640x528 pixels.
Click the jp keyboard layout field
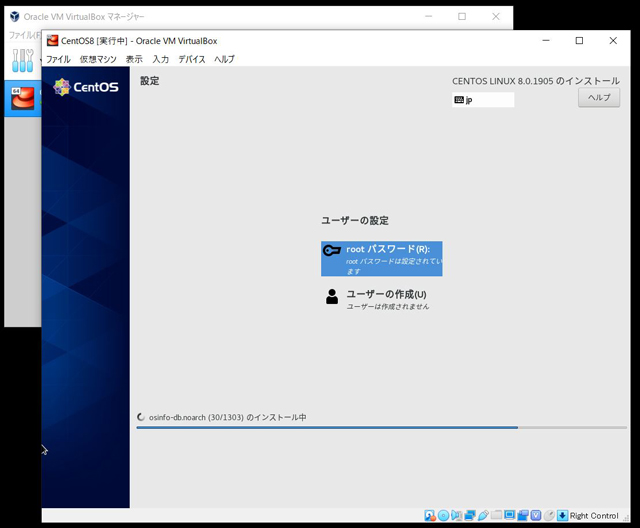click(x=483, y=100)
